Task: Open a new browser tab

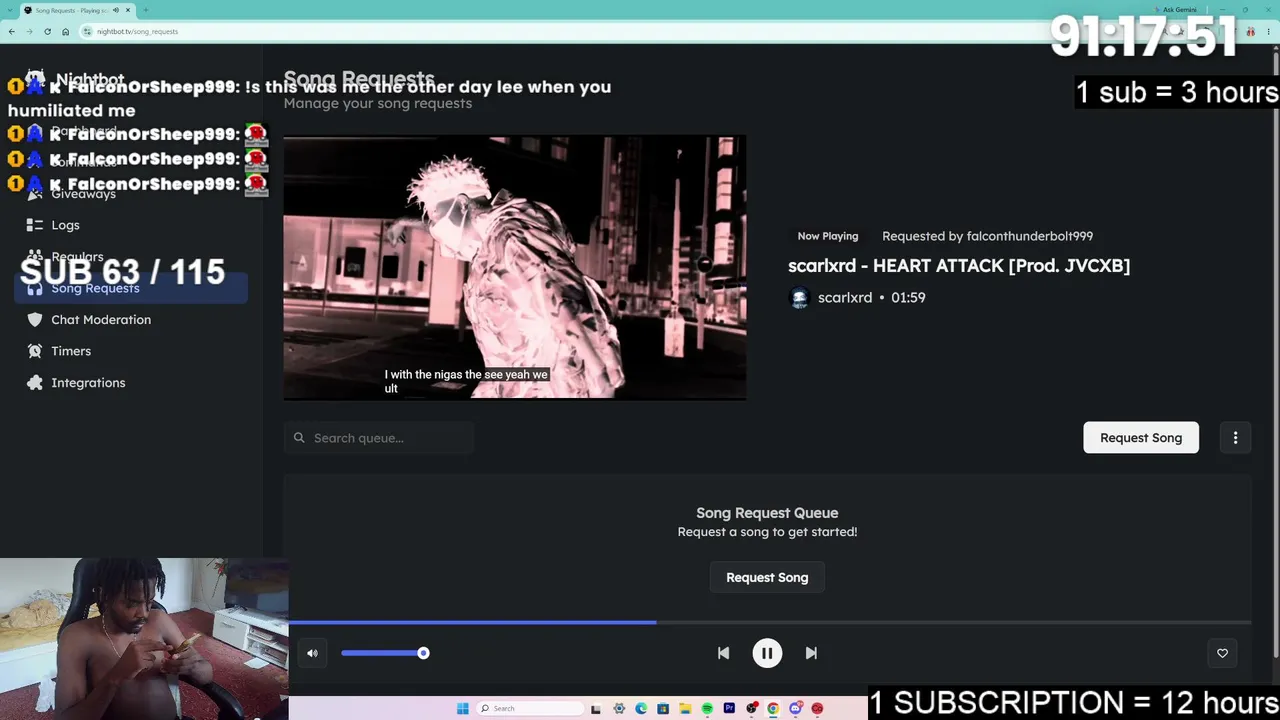Action: coord(145,10)
